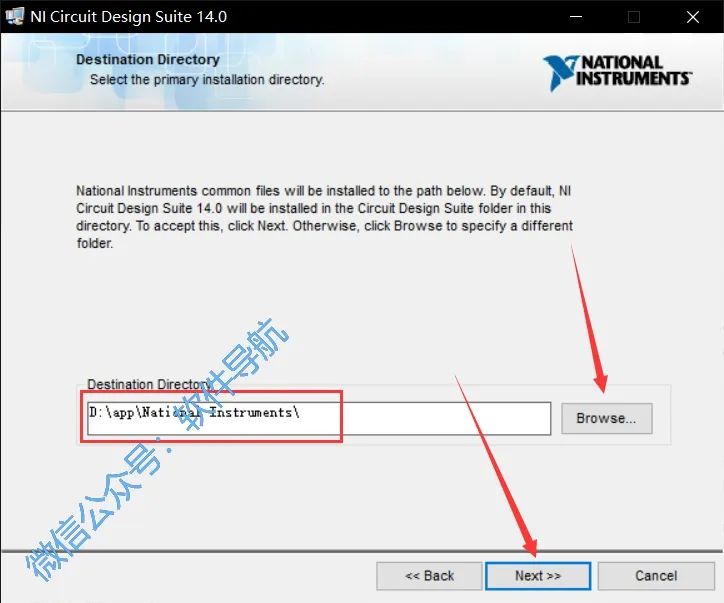Screen dimensions: 724x603
Task: Minimize the NI Circuit Design Suite window
Action: 576,17
